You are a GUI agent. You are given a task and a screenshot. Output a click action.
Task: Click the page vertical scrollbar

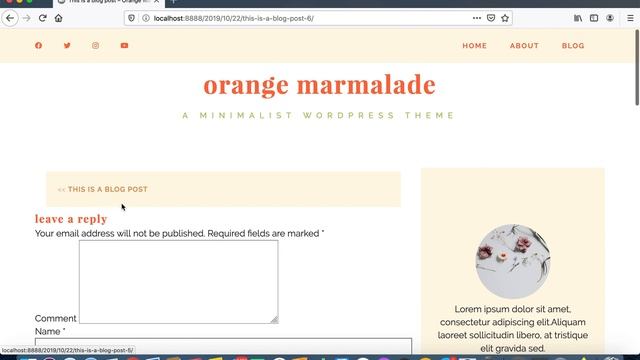click(x=637, y=67)
